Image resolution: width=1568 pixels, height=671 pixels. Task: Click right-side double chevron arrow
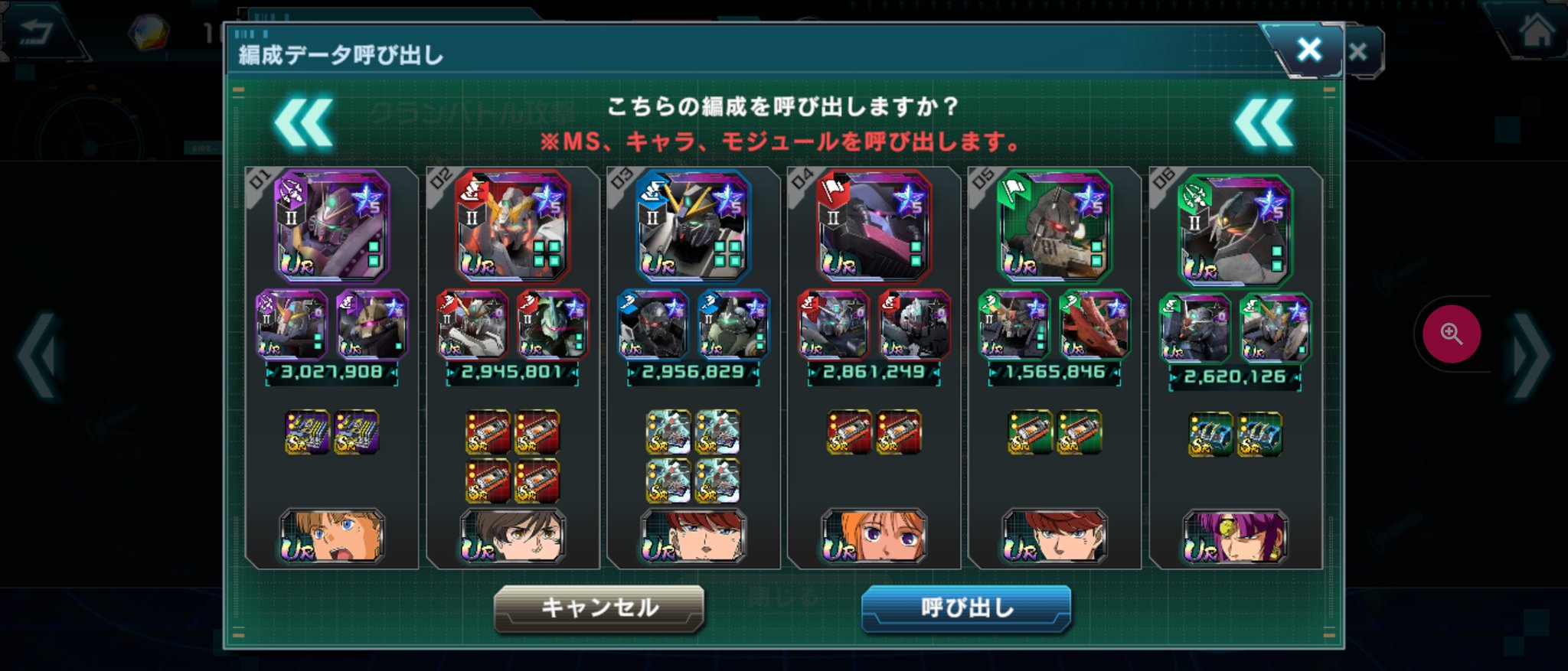click(x=1264, y=122)
